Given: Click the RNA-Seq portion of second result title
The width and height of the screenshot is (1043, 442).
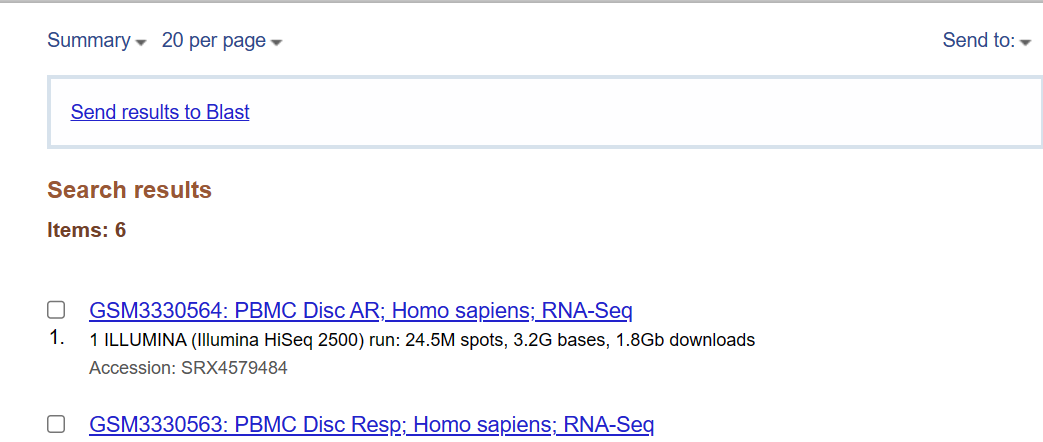Looking at the screenshot, I should pyautogui.click(x=609, y=425).
